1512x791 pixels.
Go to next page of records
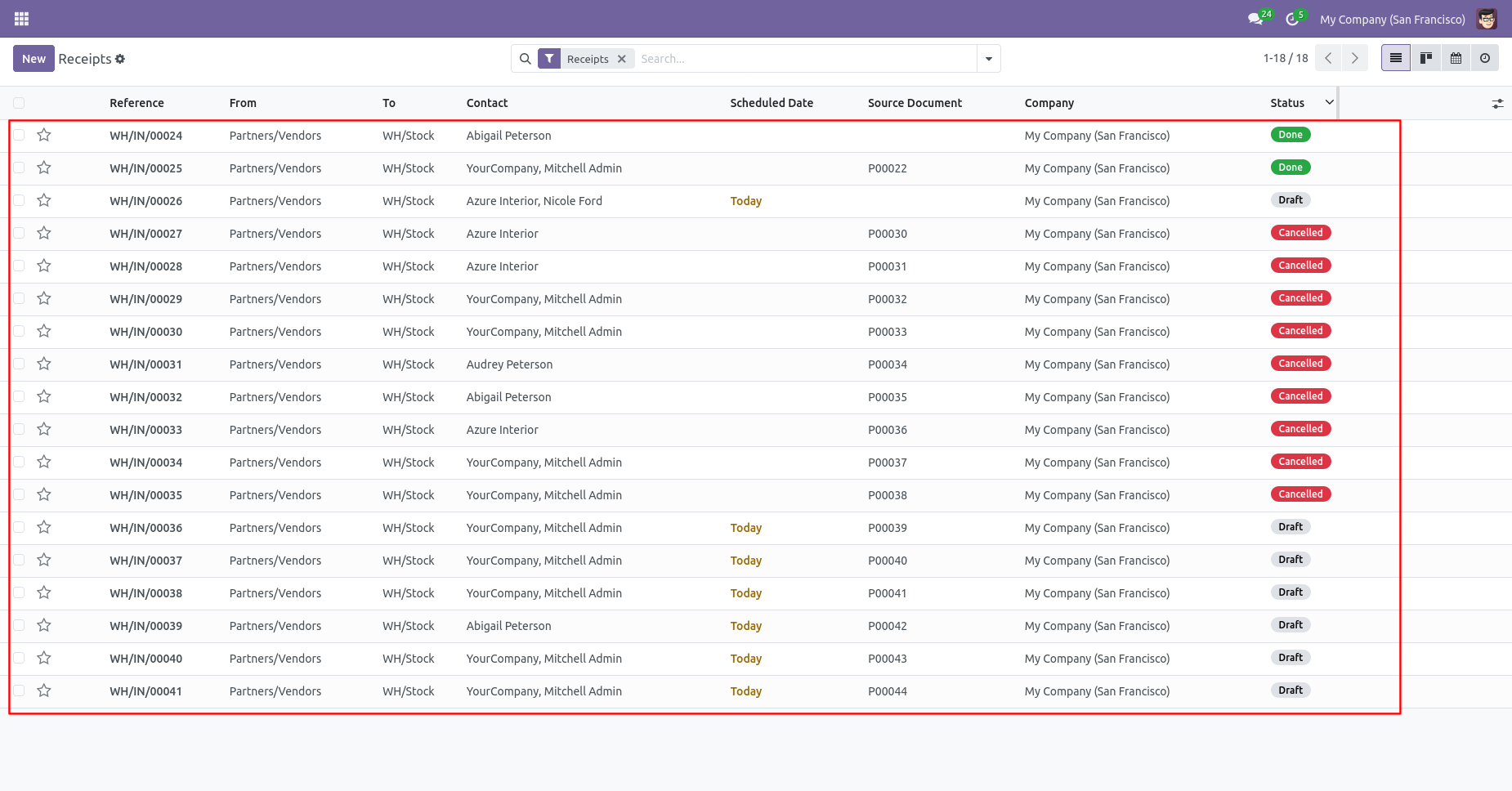pos(1355,58)
